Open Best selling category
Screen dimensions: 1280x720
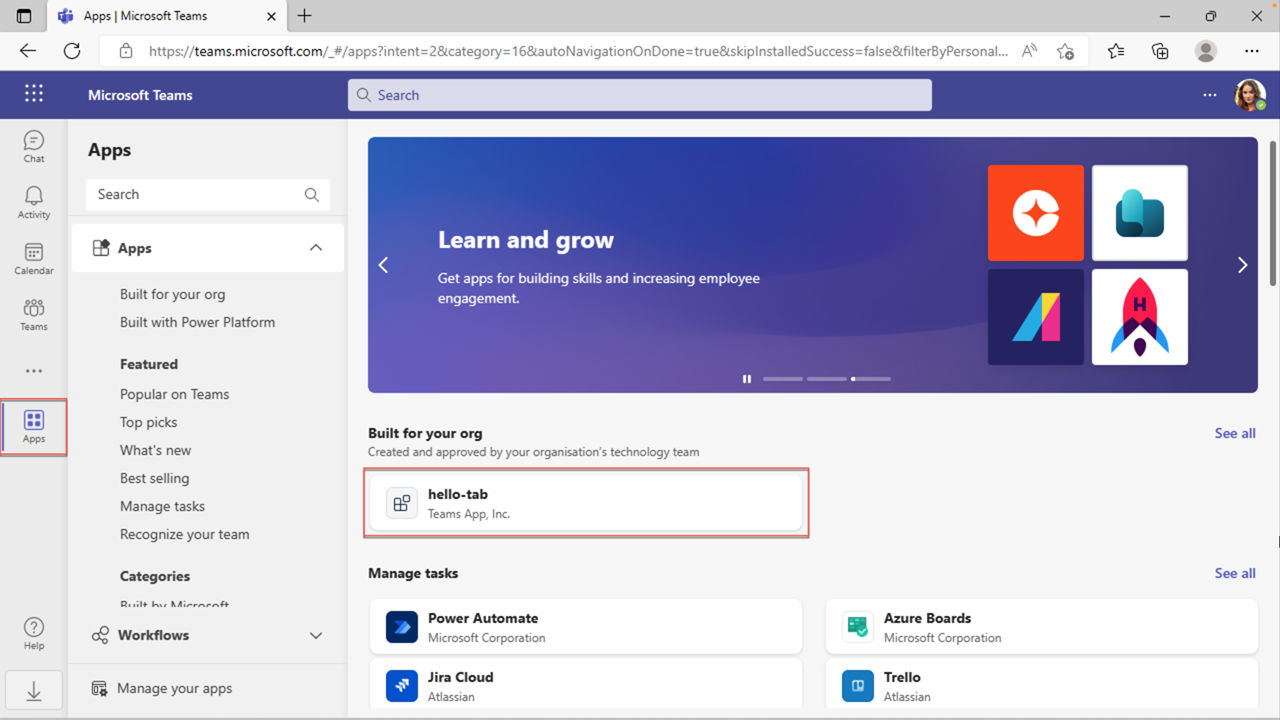coord(154,478)
